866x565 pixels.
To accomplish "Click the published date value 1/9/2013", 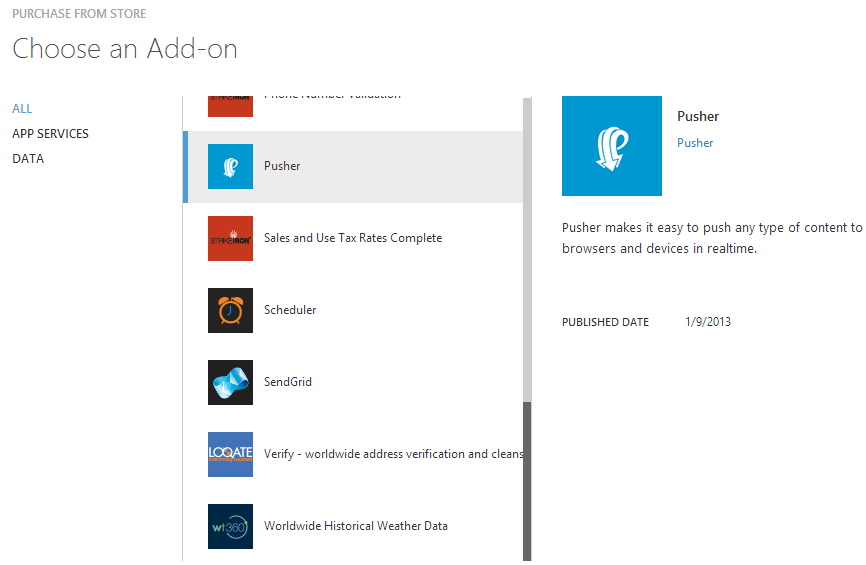I will click(x=707, y=321).
